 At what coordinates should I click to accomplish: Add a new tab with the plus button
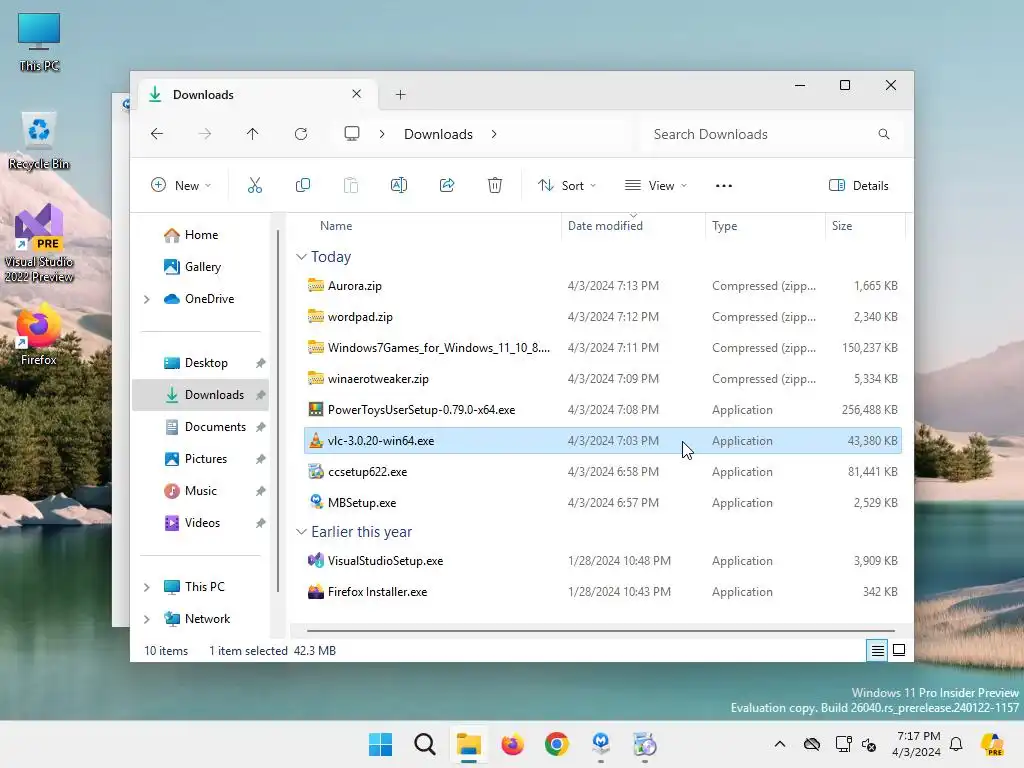coord(400,95)
